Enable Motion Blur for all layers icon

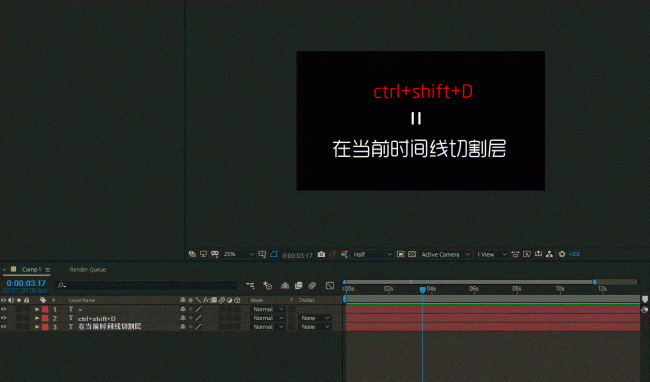tap(312, 285)
